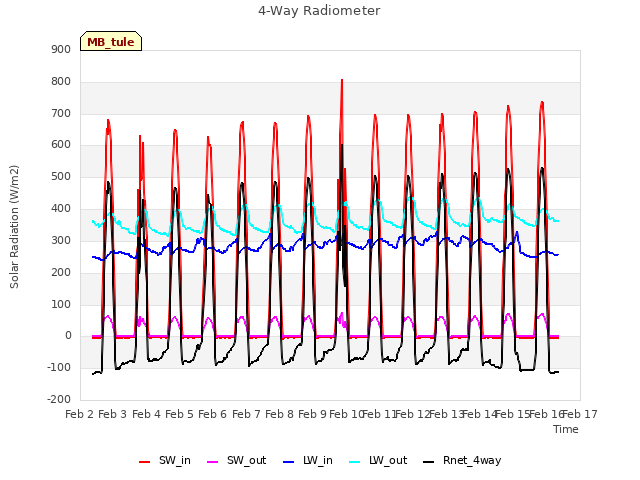Click the Solar Radiation (W/m2) axis label
This screenshot has width=640, height=480.
coord(14,227)
